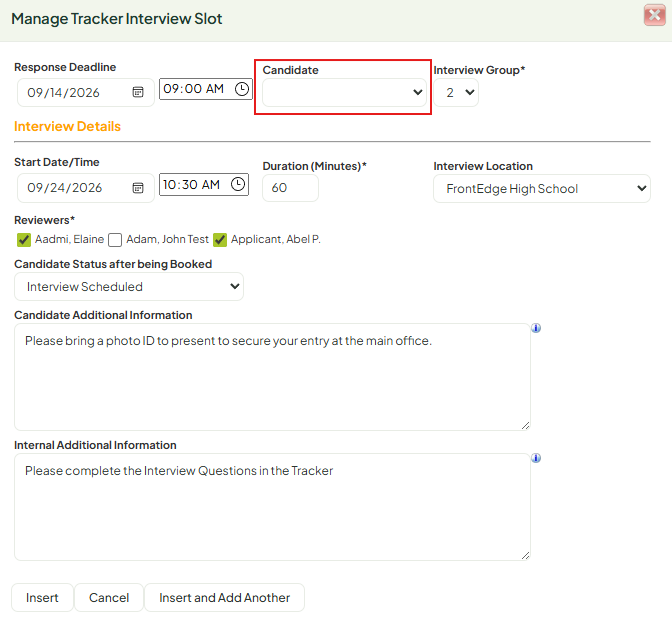
Task: Click info icon beside Candidate Additional Information
Action: (536, 328)
